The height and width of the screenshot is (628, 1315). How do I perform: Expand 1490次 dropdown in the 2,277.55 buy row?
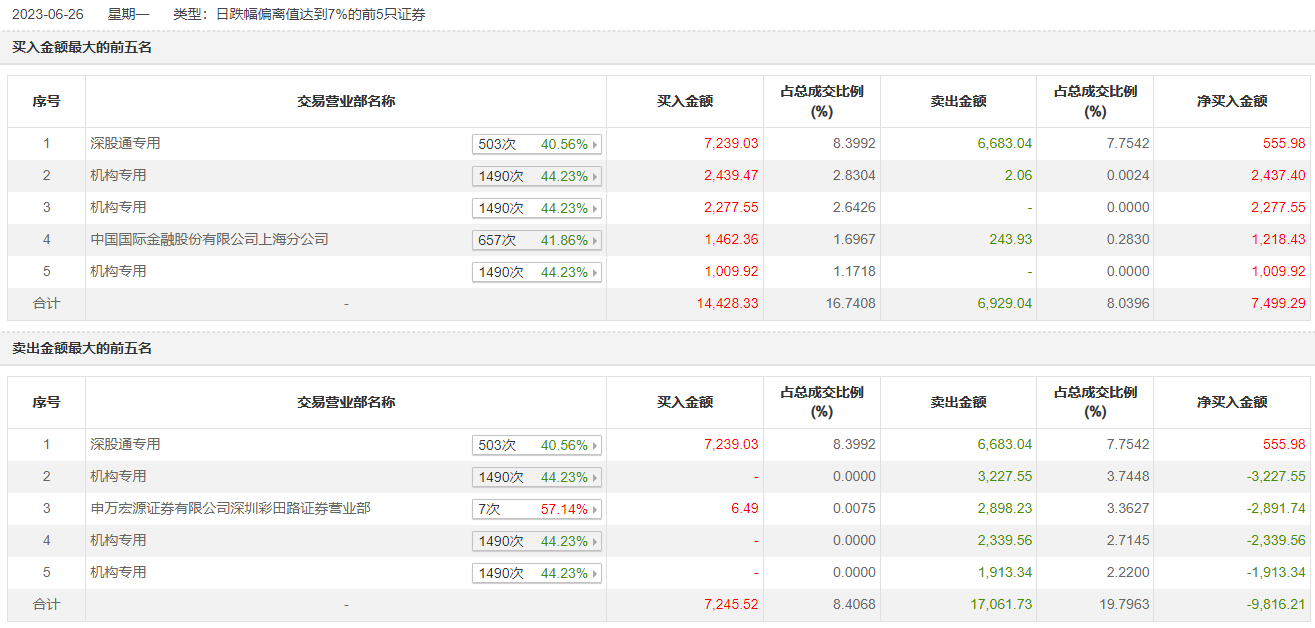tap(537, 209)
